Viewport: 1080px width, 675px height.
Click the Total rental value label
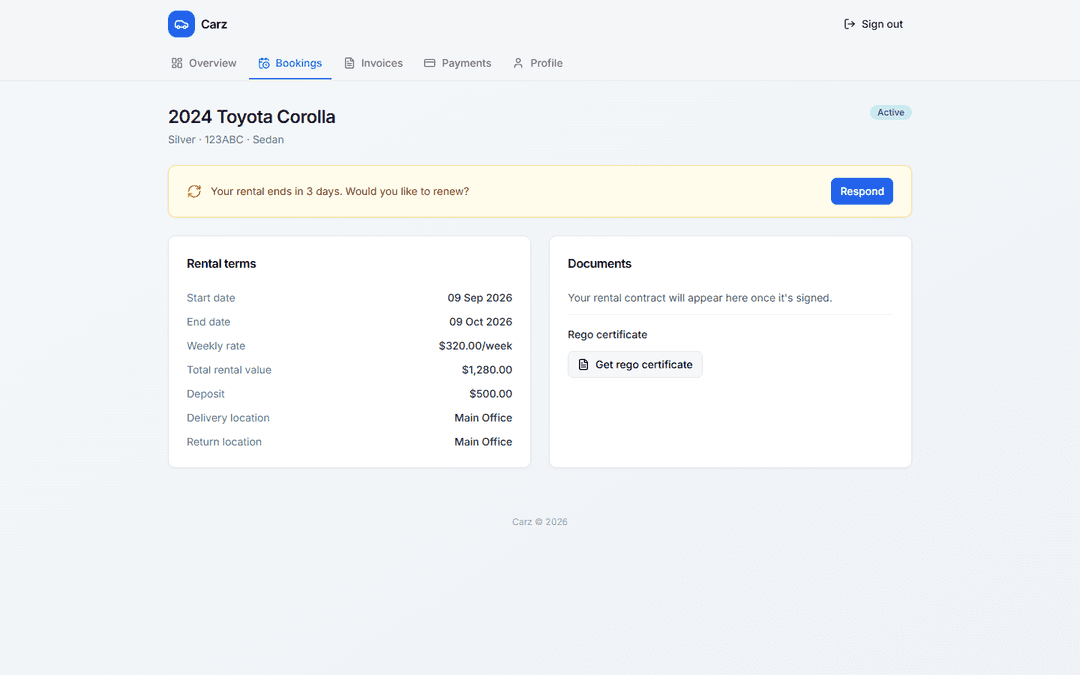tap(229, 370)
